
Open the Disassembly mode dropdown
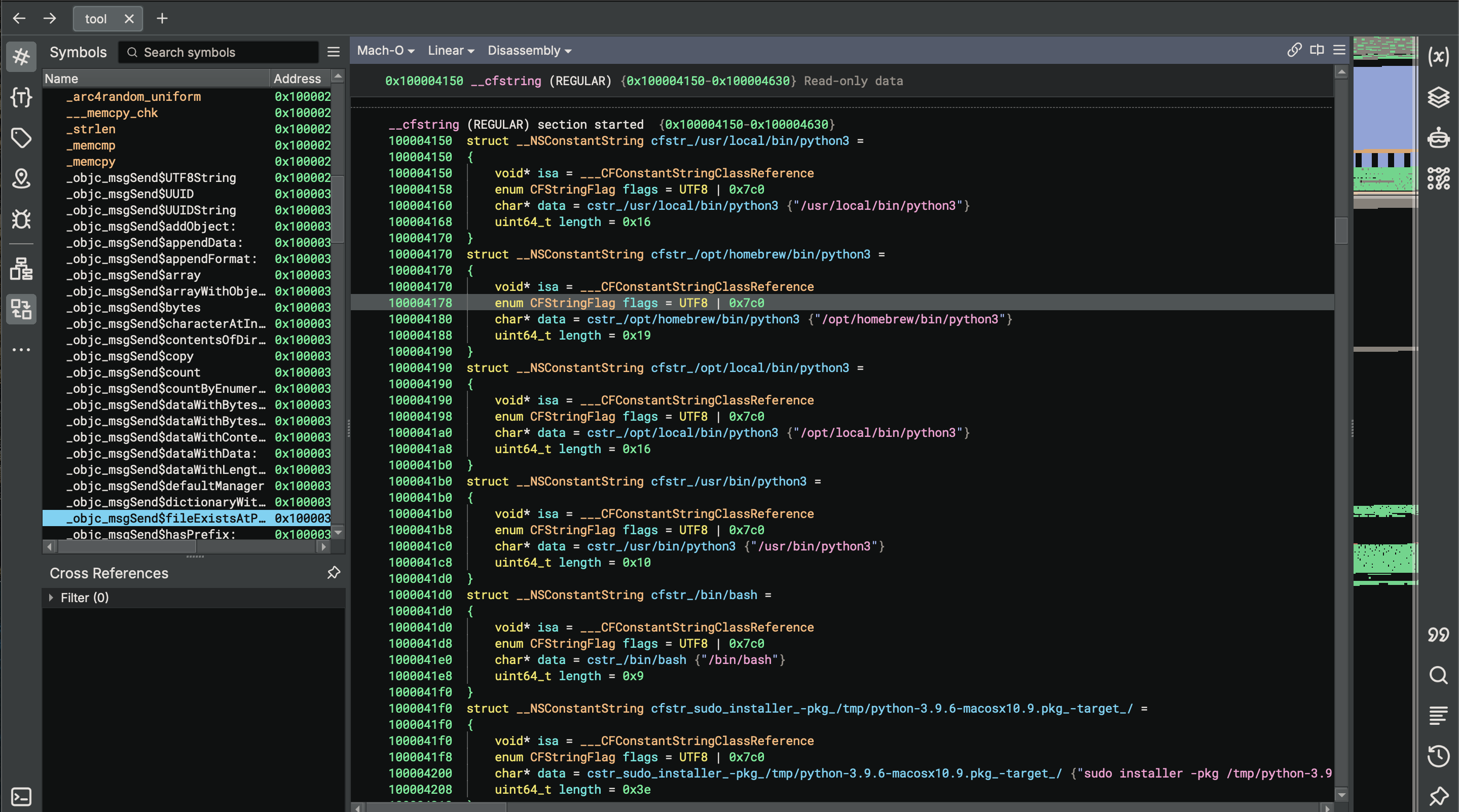coord(530,50)
